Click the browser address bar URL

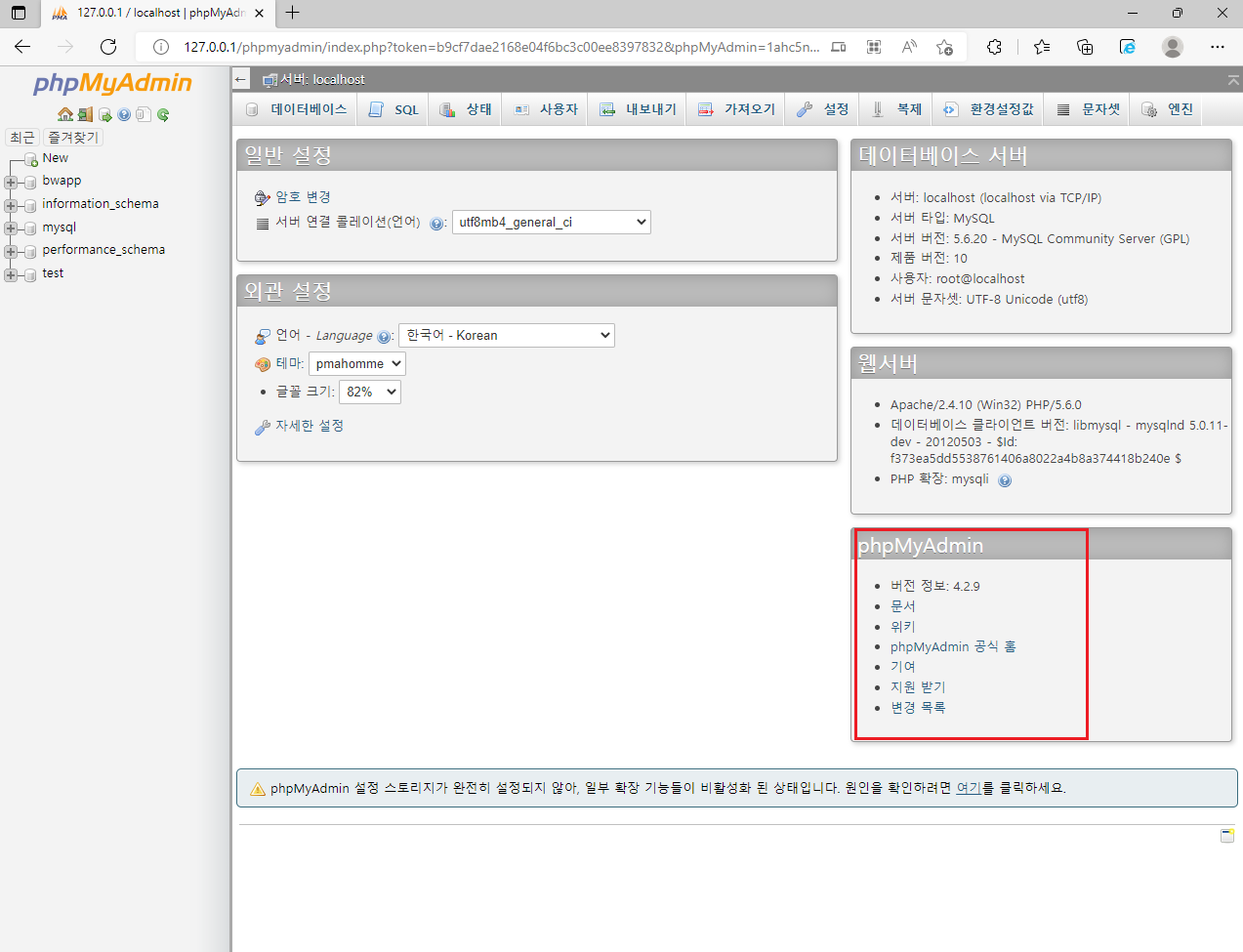(x=501, y=47)
